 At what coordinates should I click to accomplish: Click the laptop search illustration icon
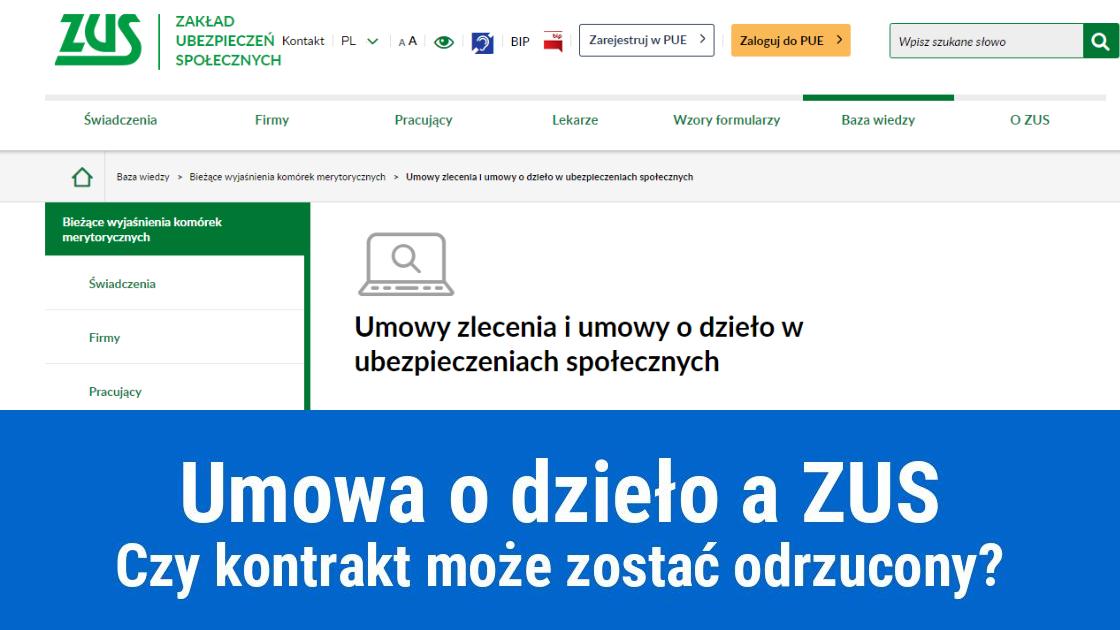[406, 264]
